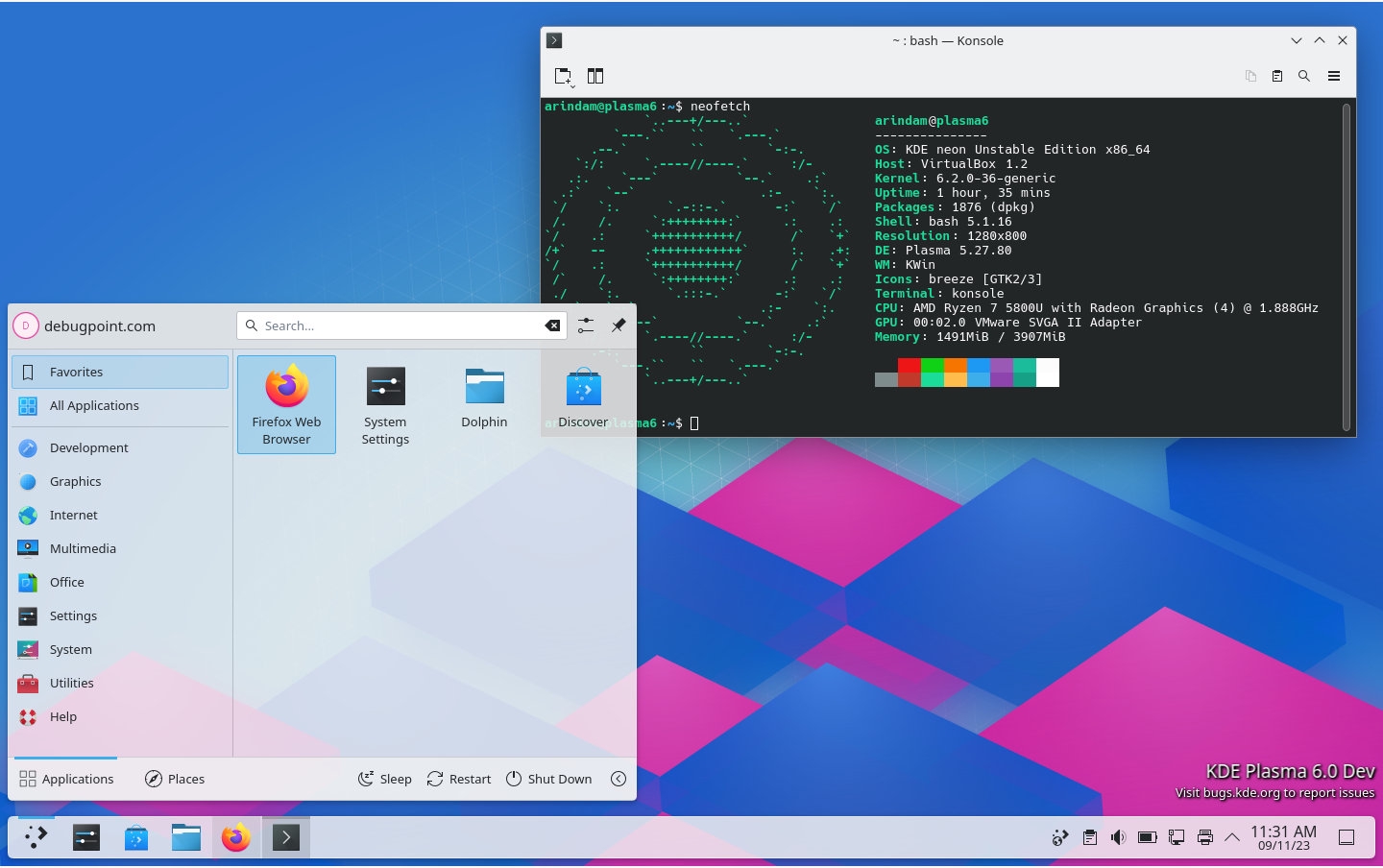The image size is (1383, 868).
Task: Expand more session options chevron
Action: pyautogui.click(x=619, y=779)
